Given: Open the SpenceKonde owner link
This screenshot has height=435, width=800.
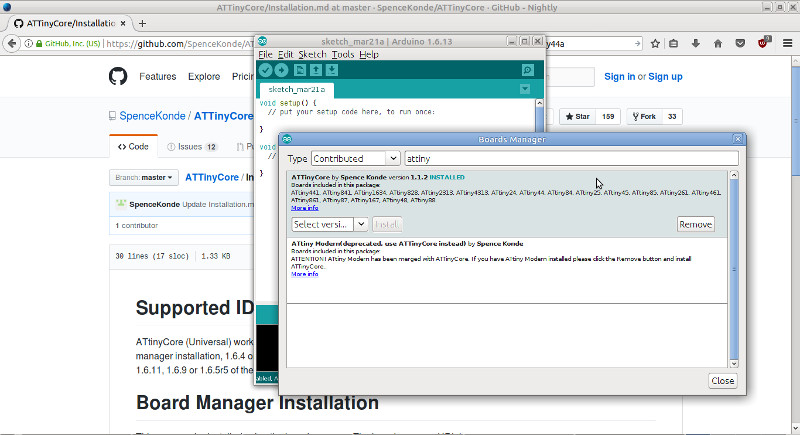Looking at the screenshot, I should [x=152, y=116].
